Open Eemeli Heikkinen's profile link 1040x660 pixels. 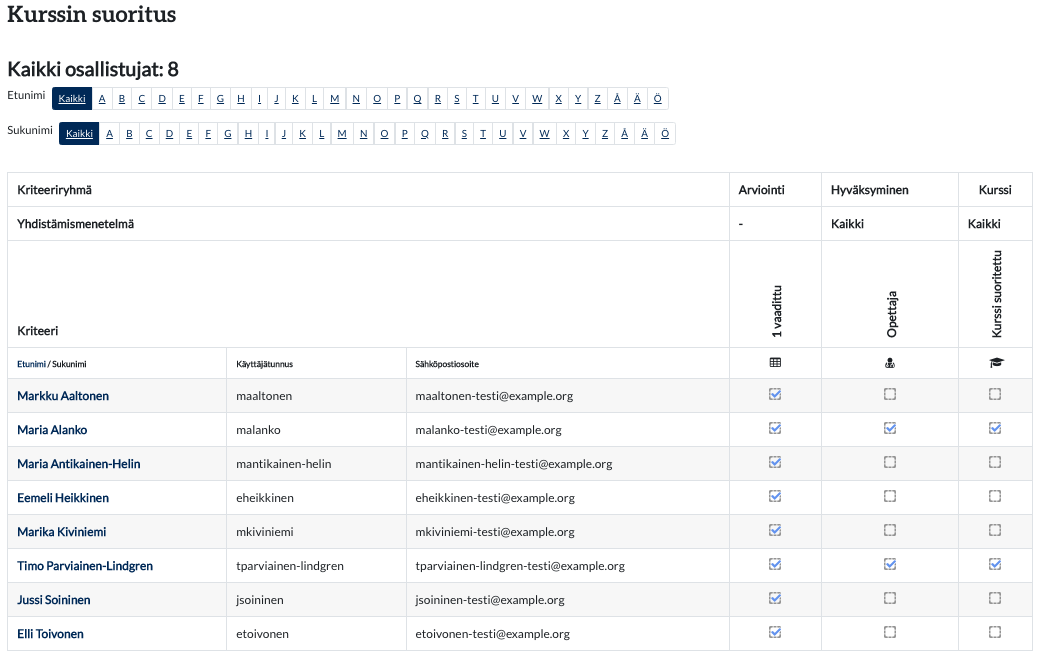[63, 497]
